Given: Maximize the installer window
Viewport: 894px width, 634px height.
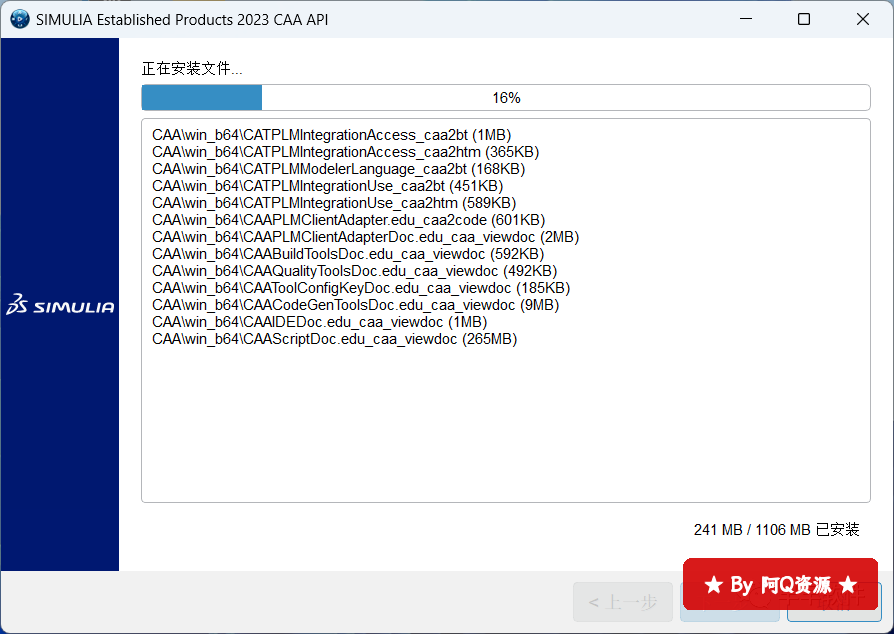Looking at the screenshot, I should 804,20.
